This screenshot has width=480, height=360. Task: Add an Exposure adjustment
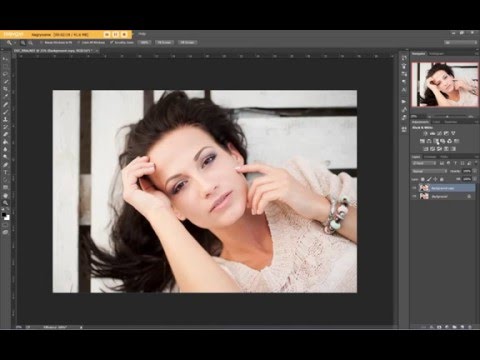[x=446, y=133]
